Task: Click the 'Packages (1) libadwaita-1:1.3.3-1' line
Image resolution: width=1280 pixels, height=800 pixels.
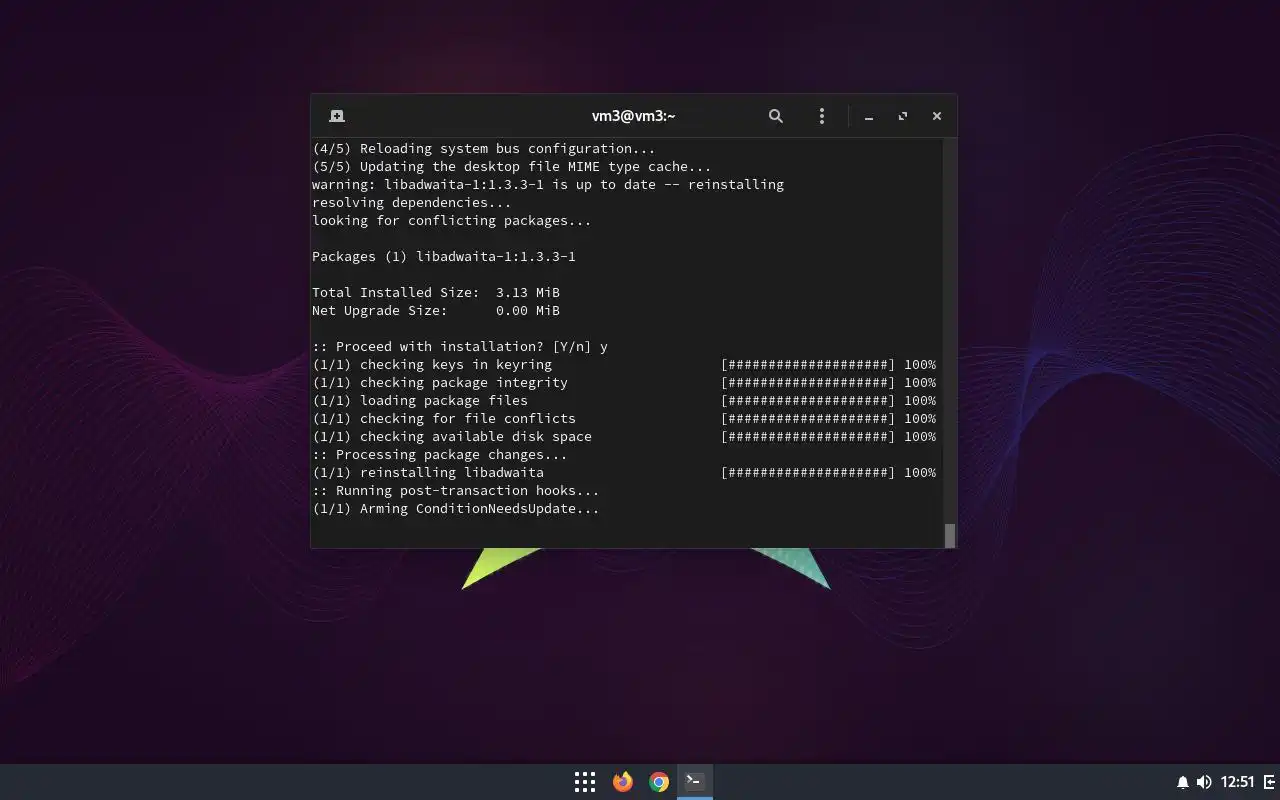Action: (444, 256)
